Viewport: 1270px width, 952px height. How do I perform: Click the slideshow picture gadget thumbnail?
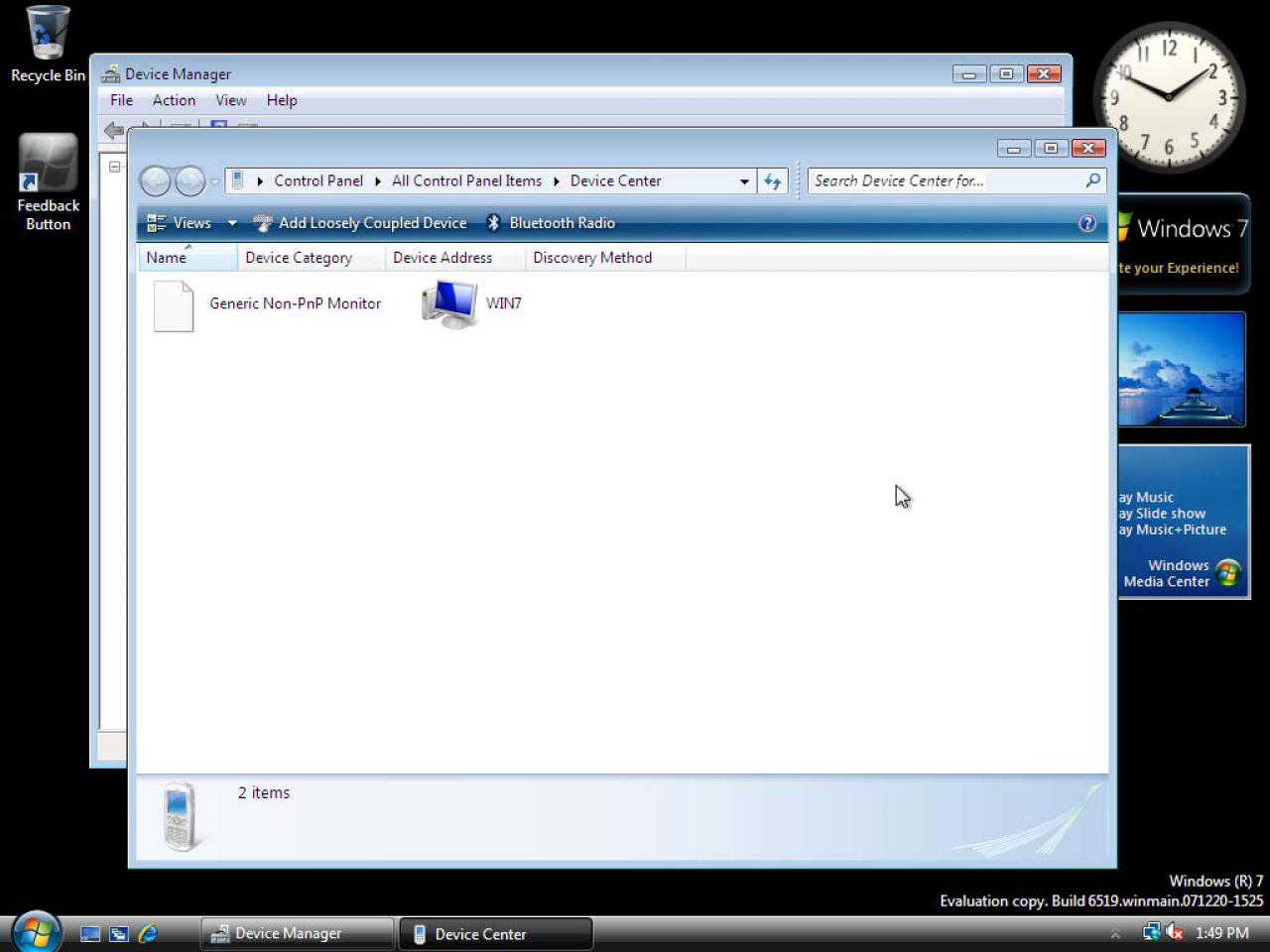tap(1182, 370)
